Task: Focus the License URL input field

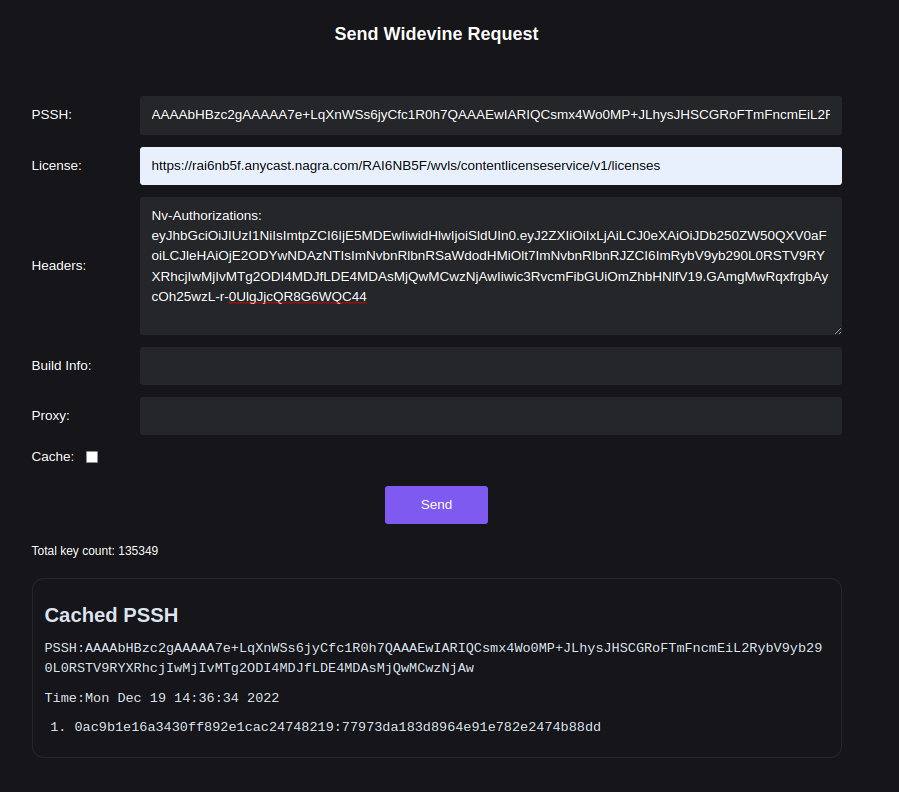Action: pos(490,166)
